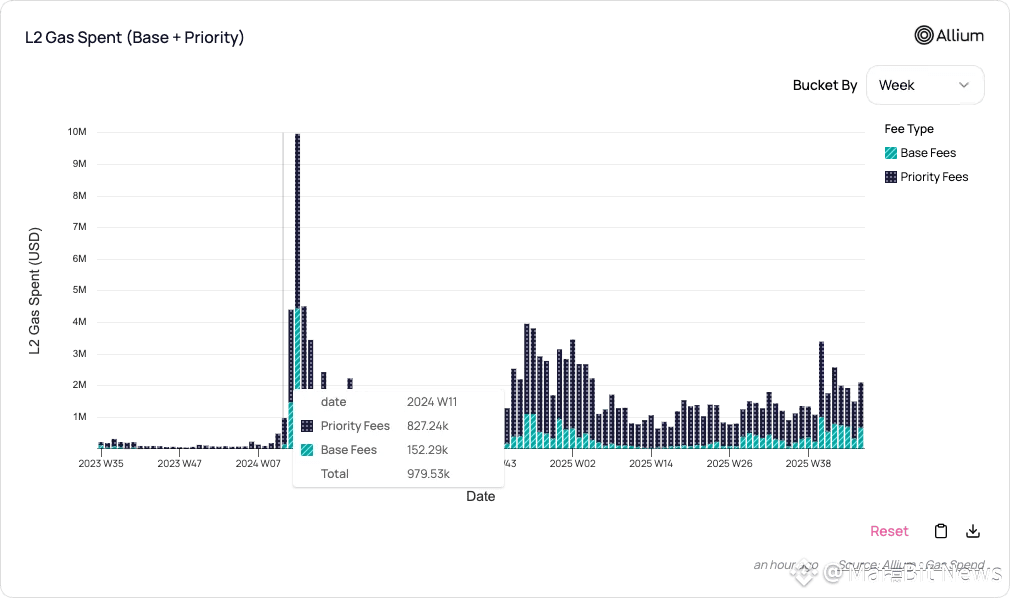This screenshot has height=598, width=1010.
Task: Toggle the Base Fees legend label
Action: (x=928, y=153)
